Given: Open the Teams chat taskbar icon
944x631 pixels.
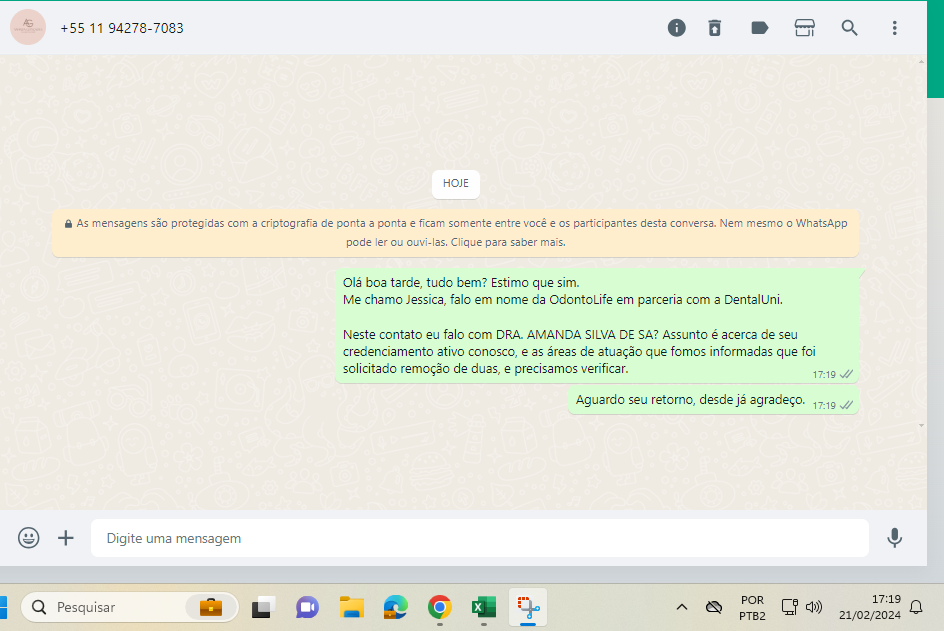Looking at the screenshot, I should coord(307,607).
